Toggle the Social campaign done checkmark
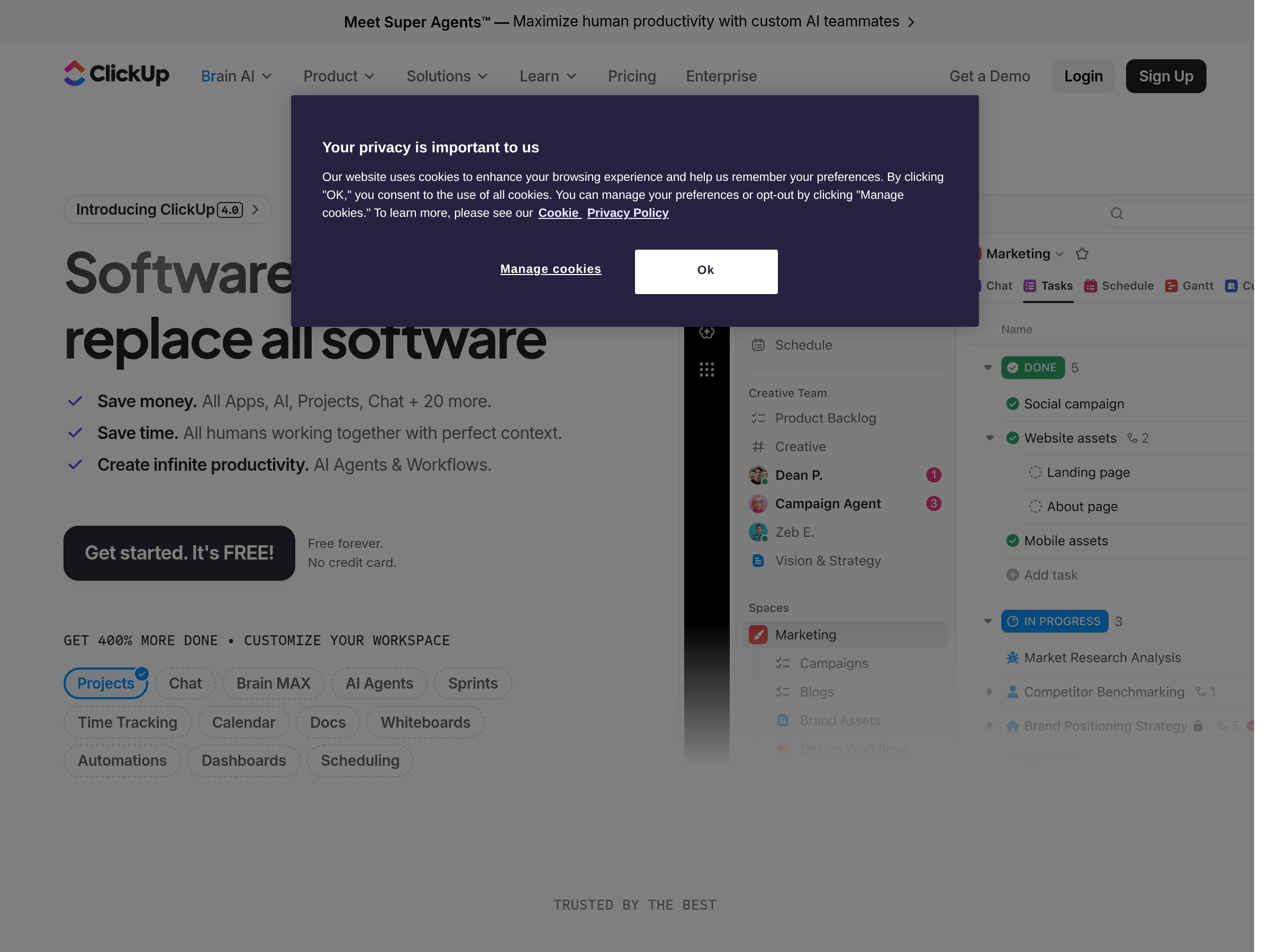The width and height of the screenshot is (1270, 952). [x=1013, y=404]
